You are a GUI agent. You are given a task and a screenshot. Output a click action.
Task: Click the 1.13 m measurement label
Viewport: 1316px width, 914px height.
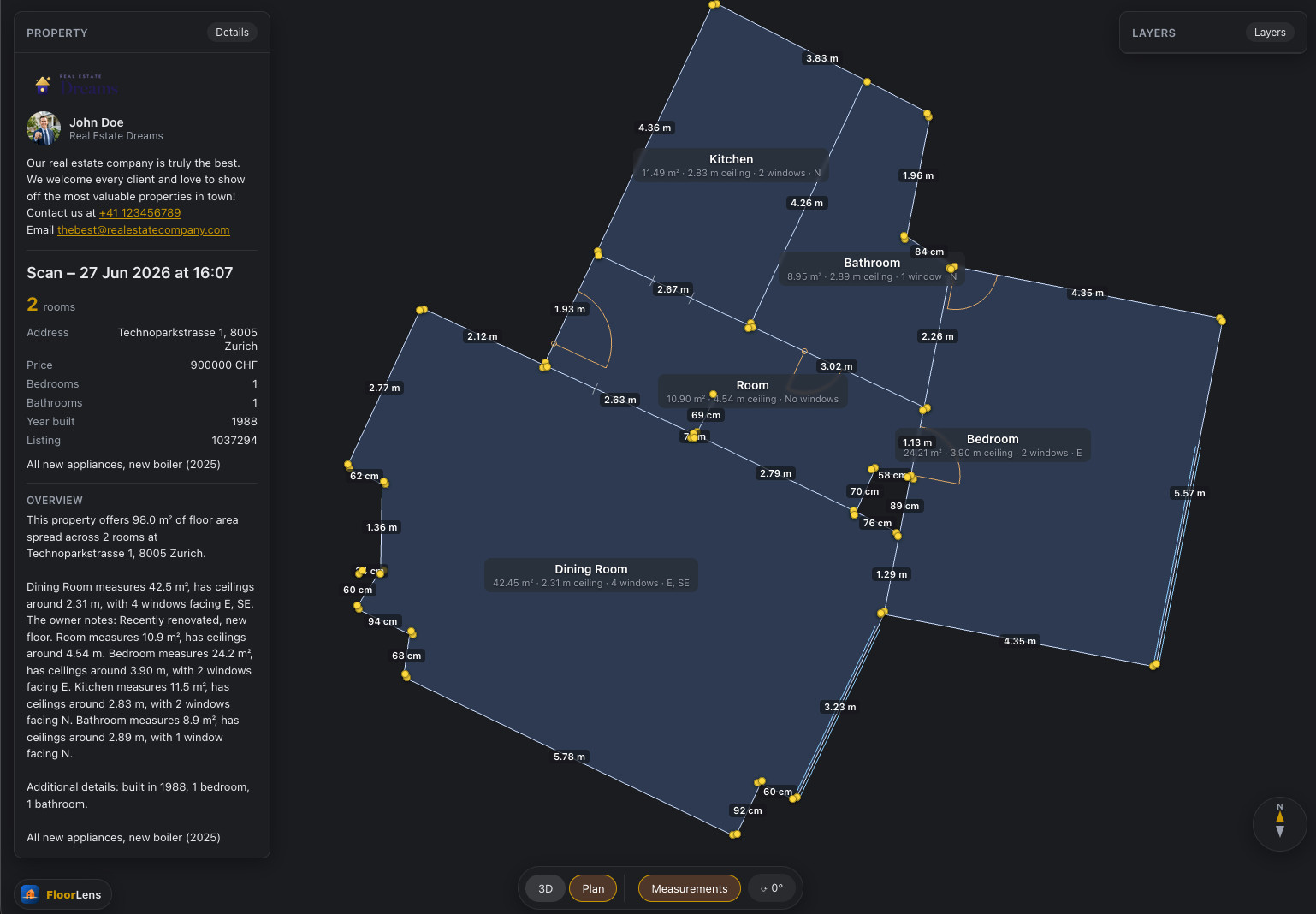[x=917, y=442]
